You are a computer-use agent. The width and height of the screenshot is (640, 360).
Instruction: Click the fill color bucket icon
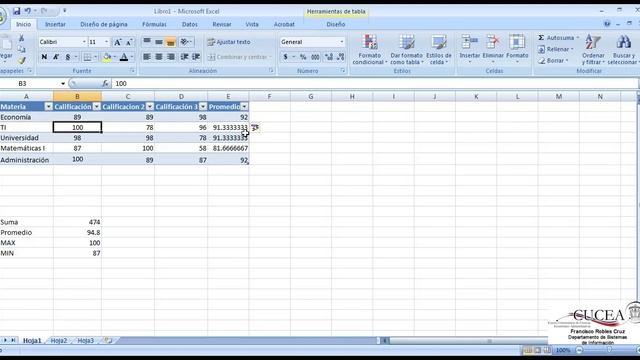(107, 57)
